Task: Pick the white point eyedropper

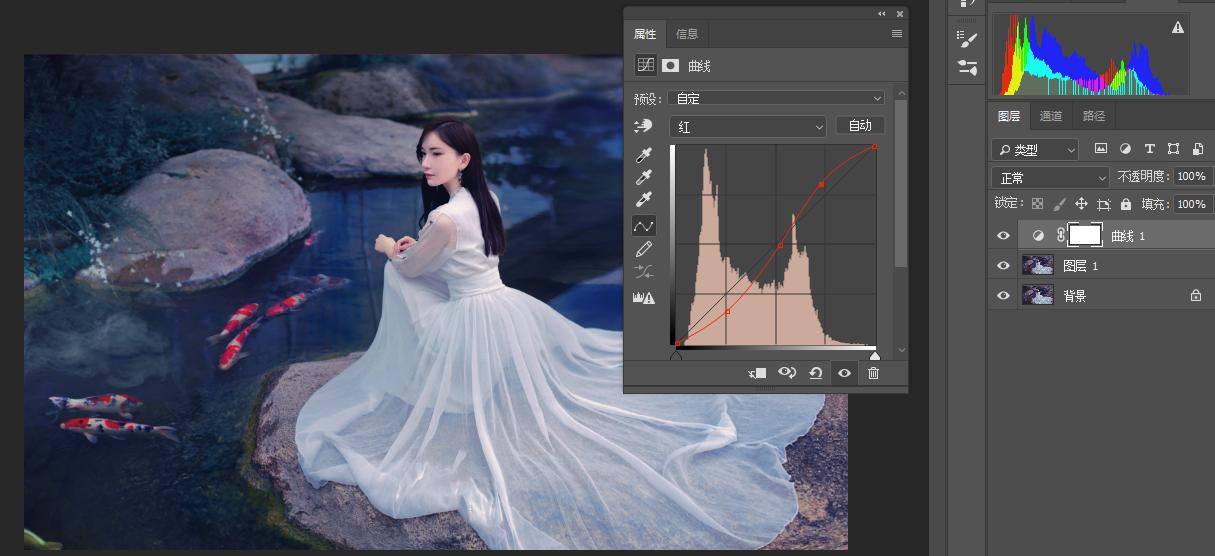Action: [644, 201]
